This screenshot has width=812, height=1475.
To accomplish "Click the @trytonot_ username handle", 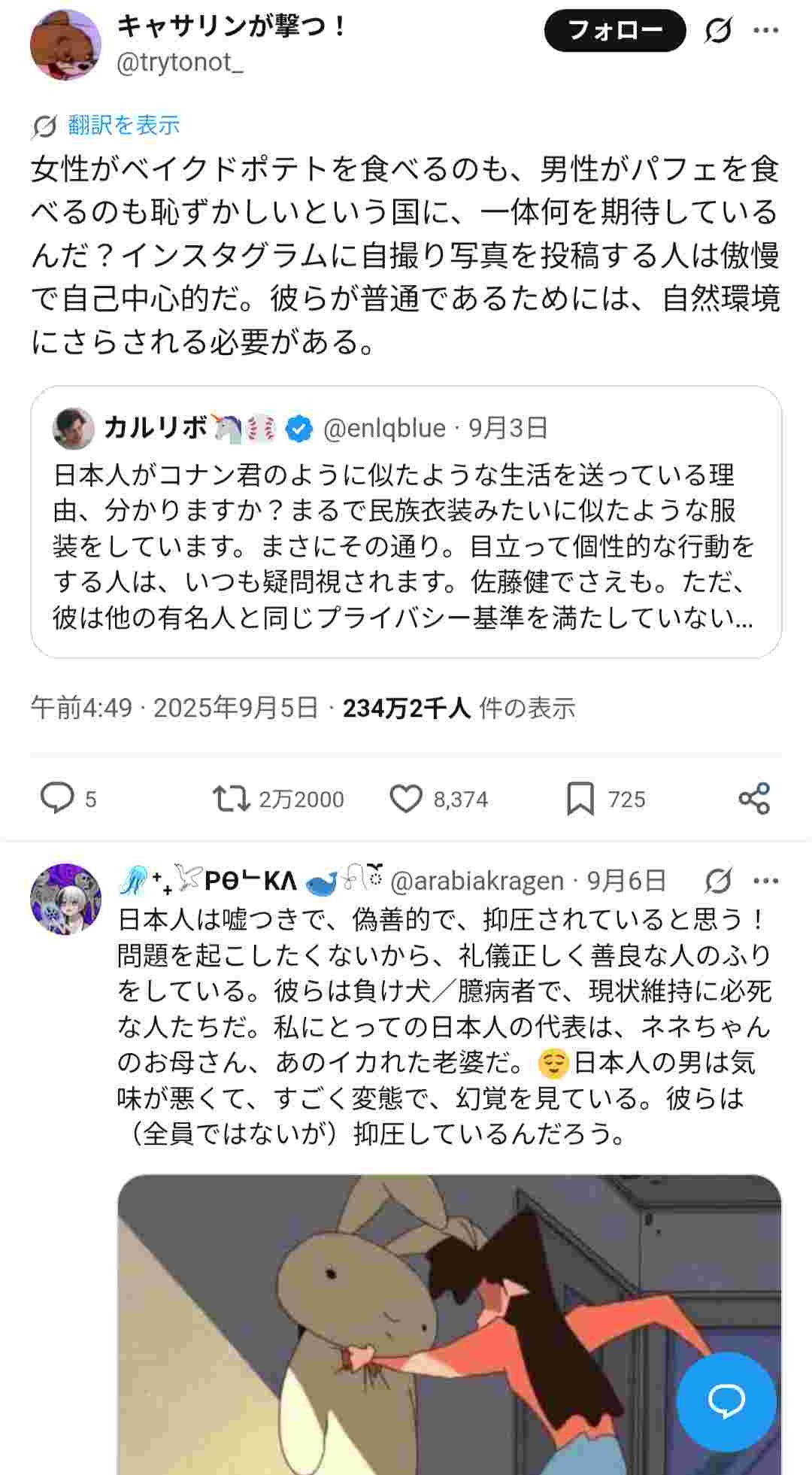I will 180,63.
